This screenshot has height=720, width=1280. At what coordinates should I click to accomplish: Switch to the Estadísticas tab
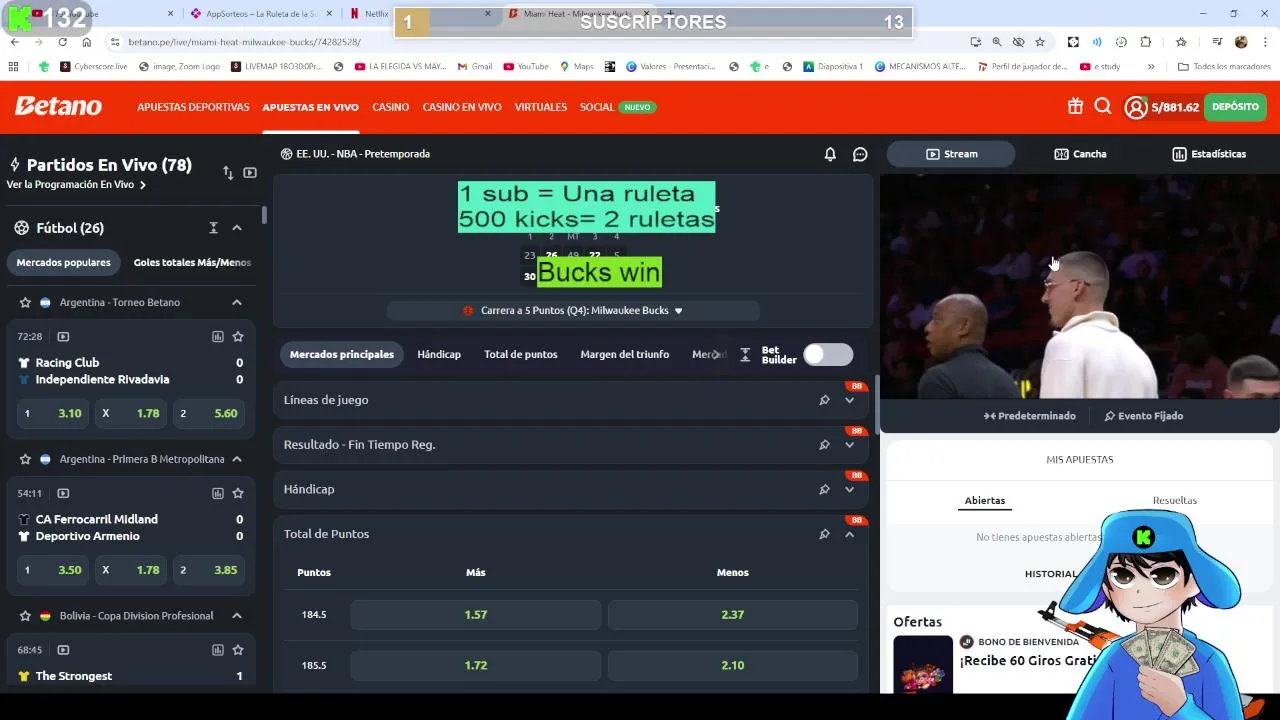1209,154
